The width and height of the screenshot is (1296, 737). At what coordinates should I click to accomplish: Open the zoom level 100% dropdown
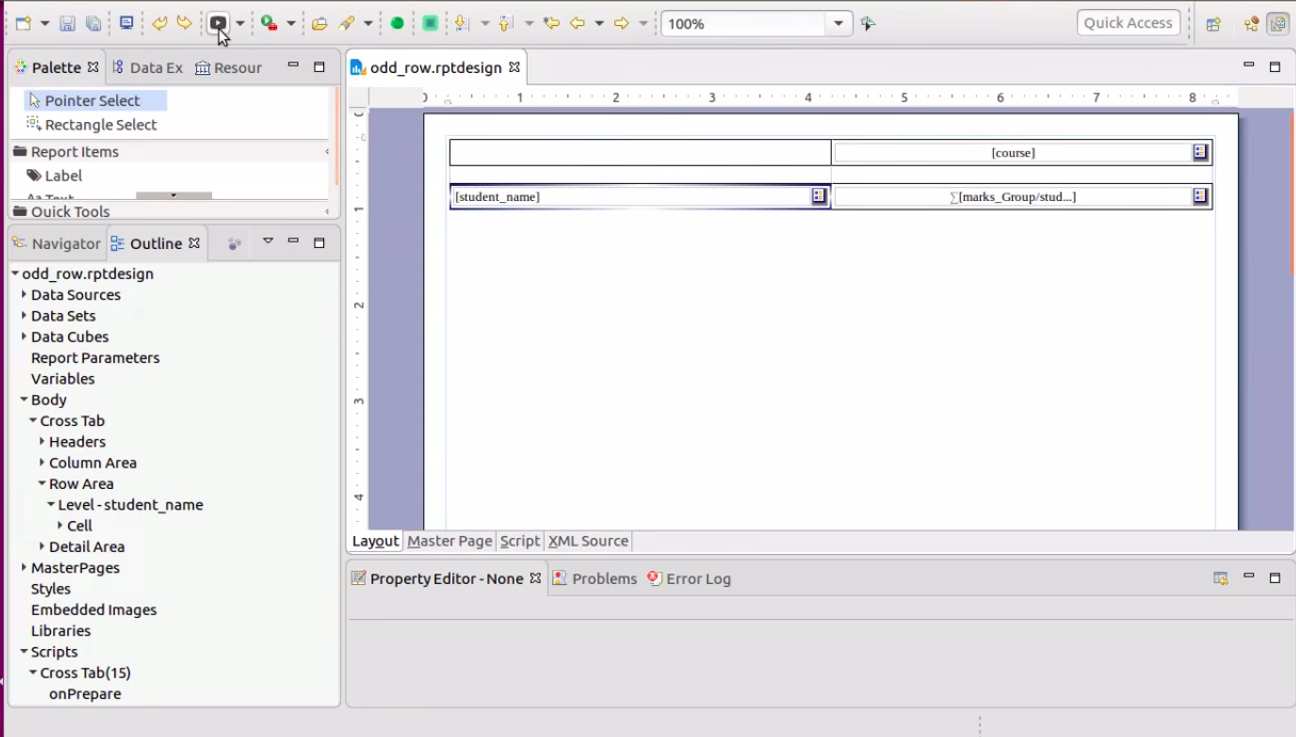839,24
